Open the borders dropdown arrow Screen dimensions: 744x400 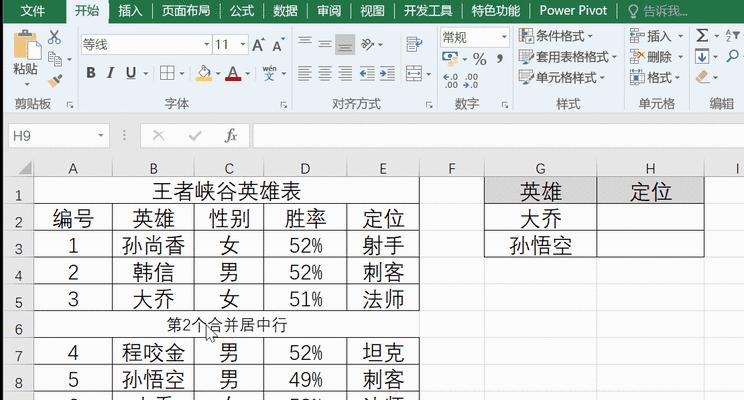point(182,74)
